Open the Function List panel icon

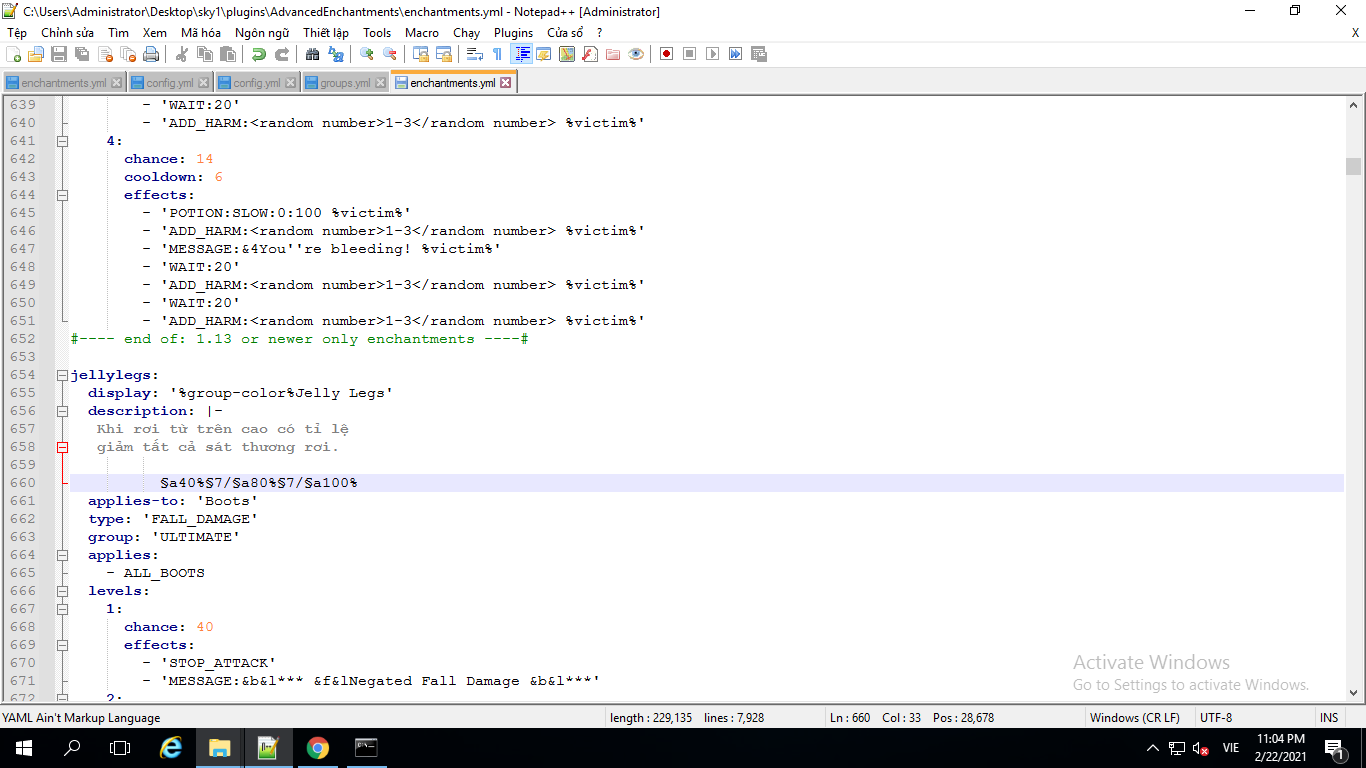pyautogui.click(x=589, y=54)
